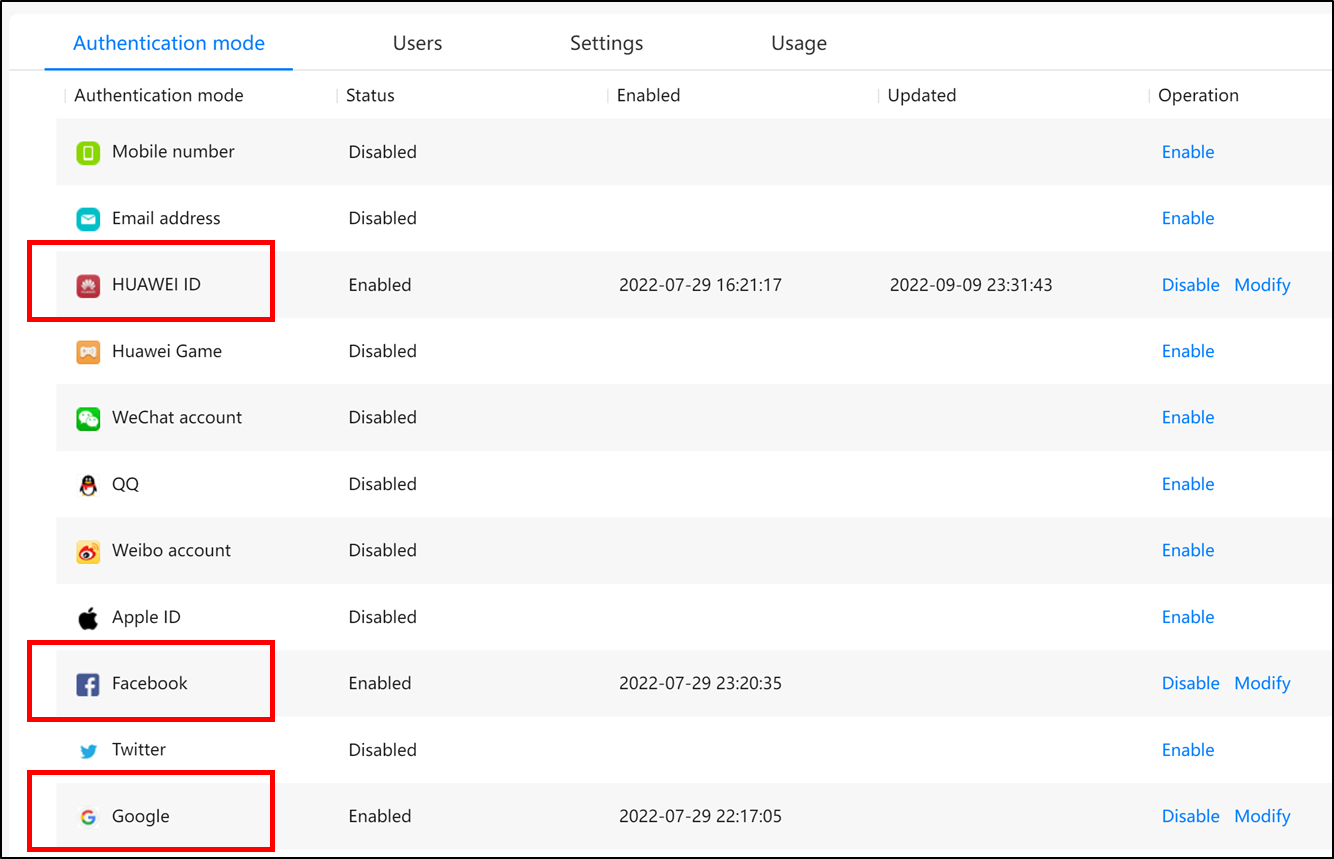Open the Usage tab
Screen dimensions: 1334x859
[x=799, y=43]
